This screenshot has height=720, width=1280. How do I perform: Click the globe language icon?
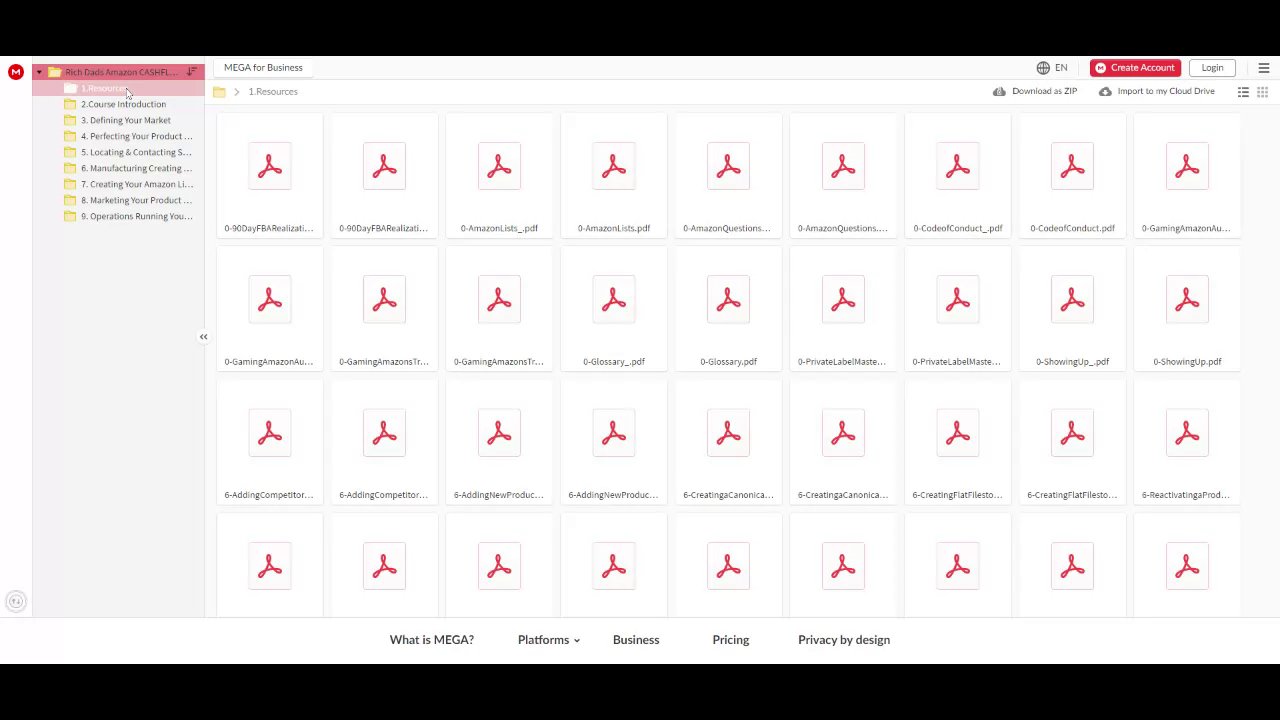tap(1043, 68)
